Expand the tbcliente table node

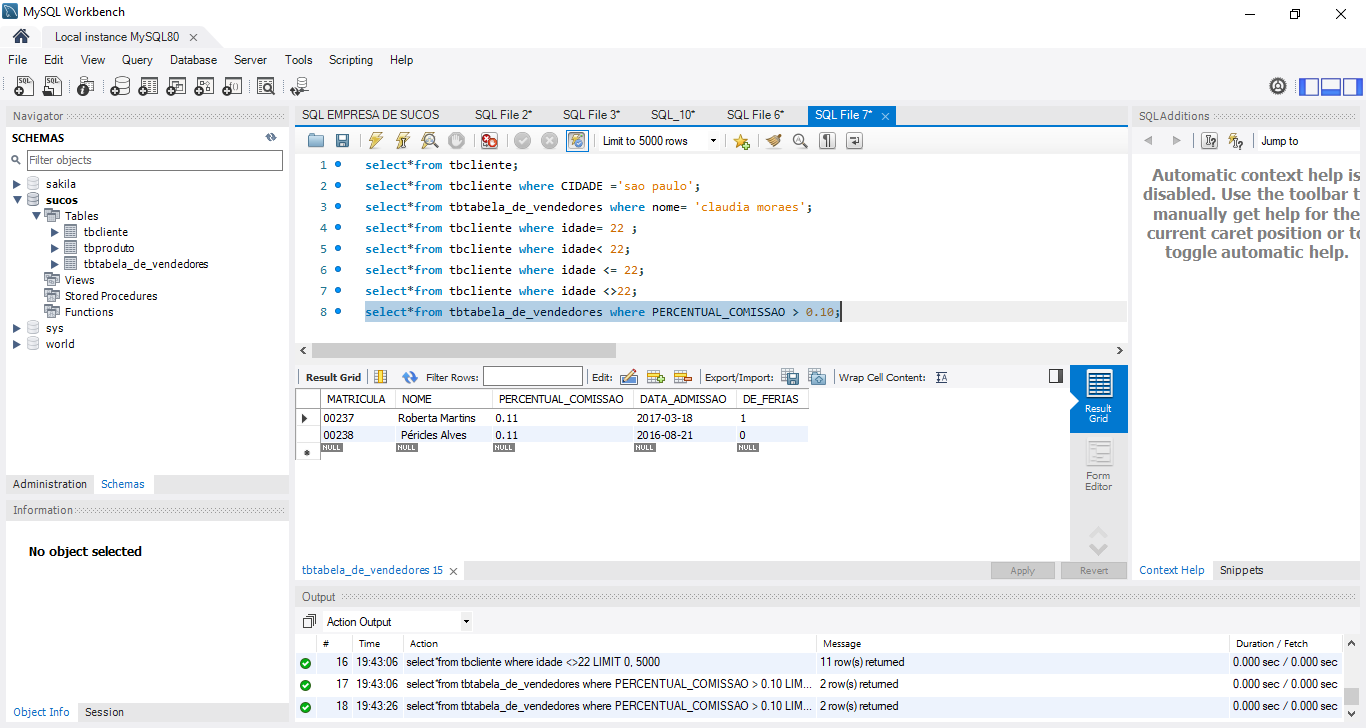click(55, 232)
